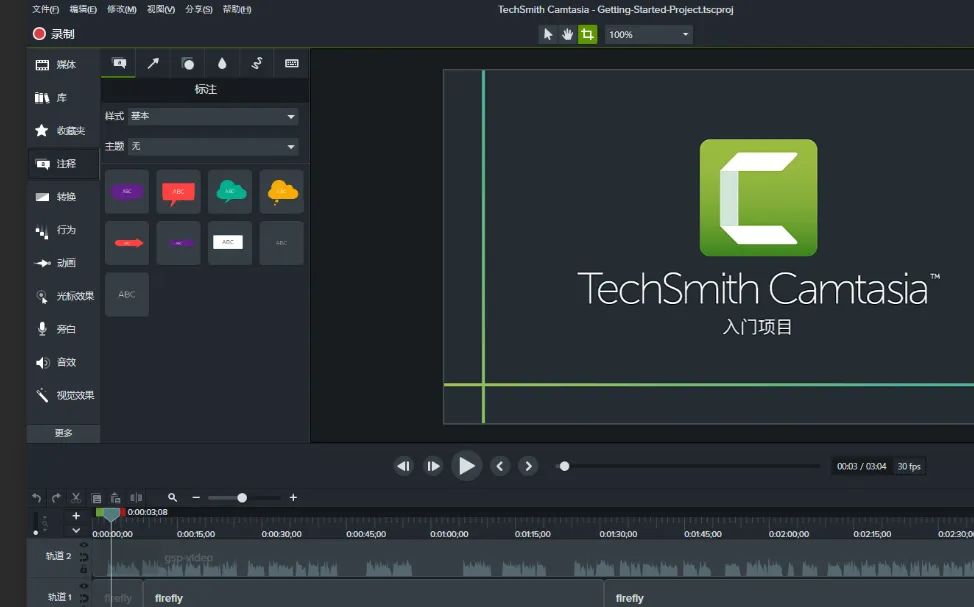The image size is (974, 607).
Task: Switch to the arrows and lines tab
Action: pyautogui.click(x=153, y=63)
